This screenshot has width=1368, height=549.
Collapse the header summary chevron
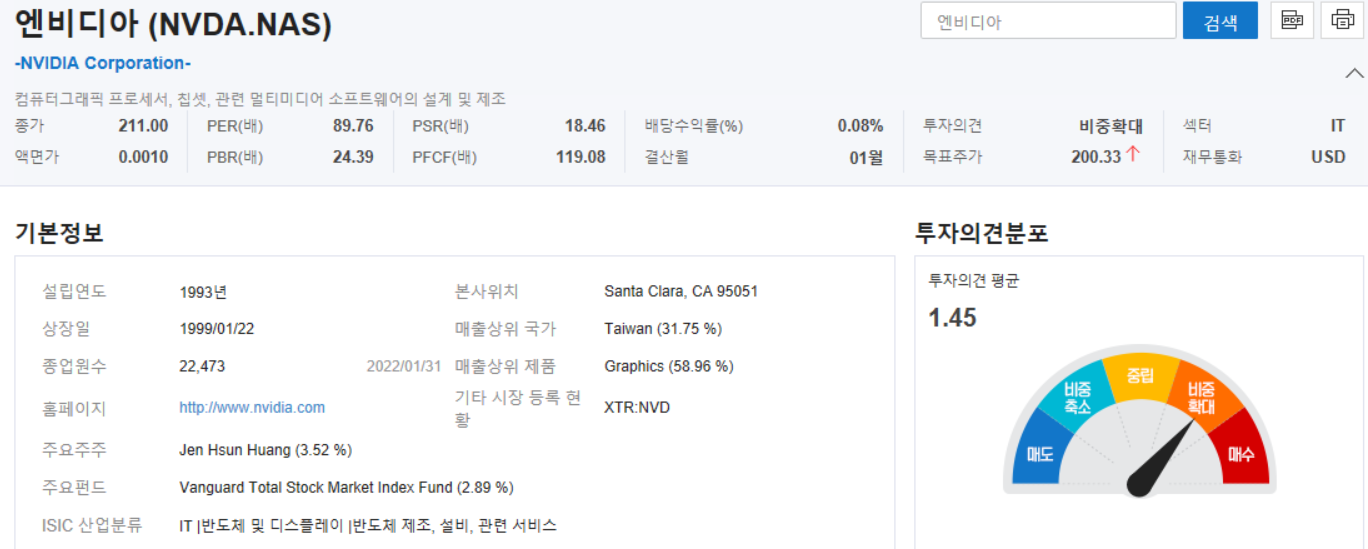1354,73
